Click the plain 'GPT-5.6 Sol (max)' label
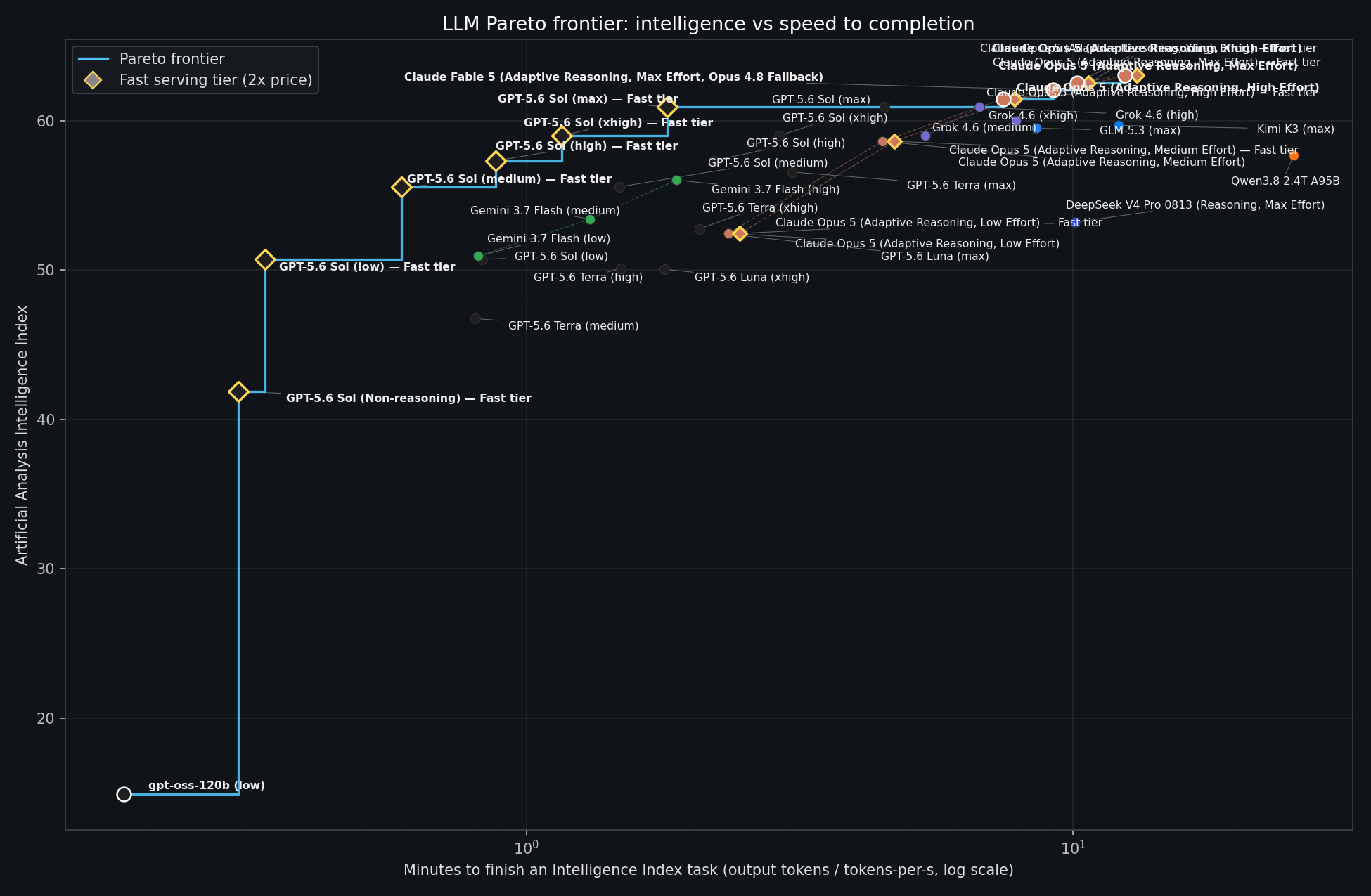This screenshot has height=896, width=1371. (x=821, y=100)
